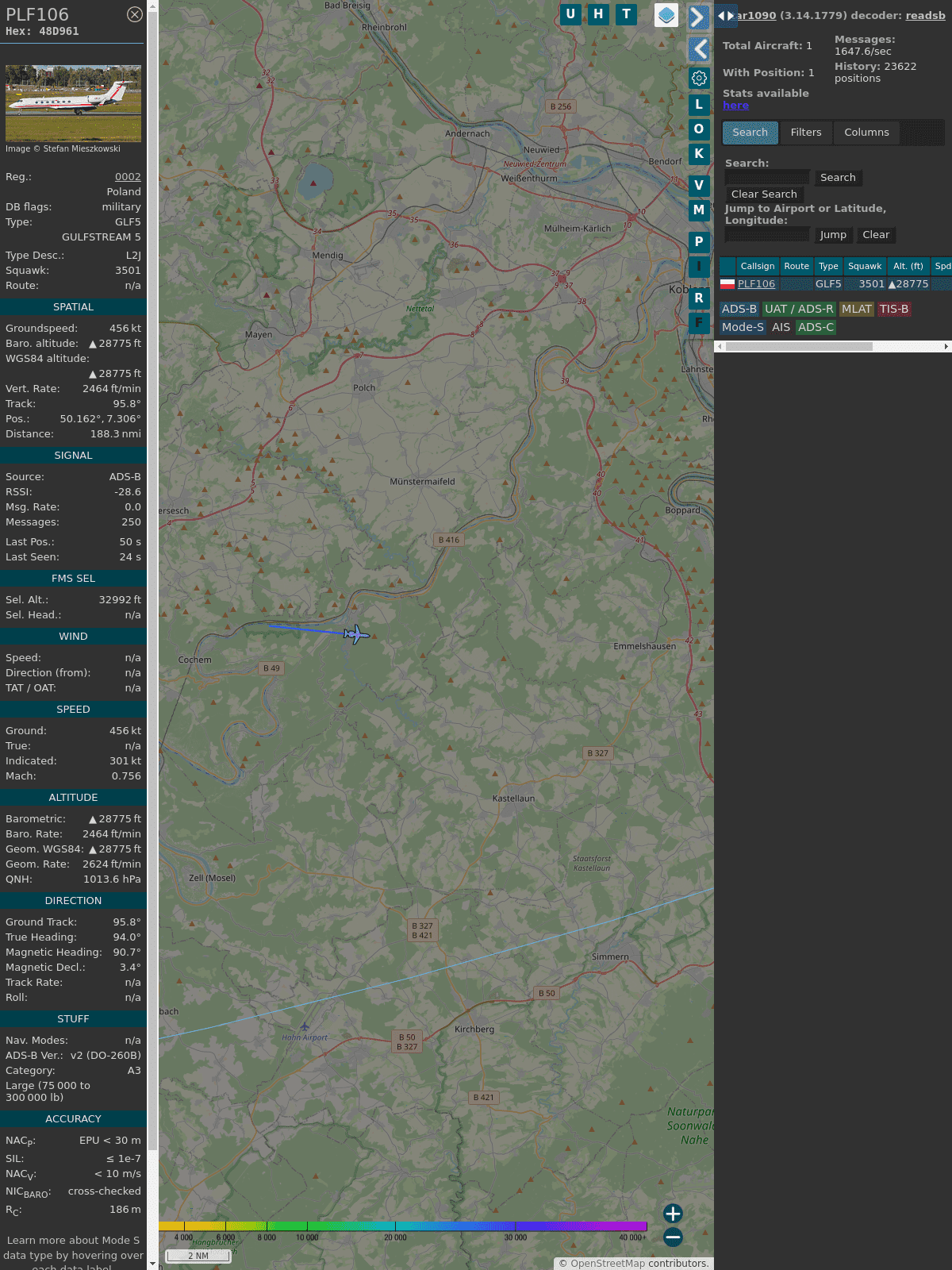The width and height of the screenshot is (952, 1270).
Task: Open the map layer selector icon
Action: coord(666,15)
